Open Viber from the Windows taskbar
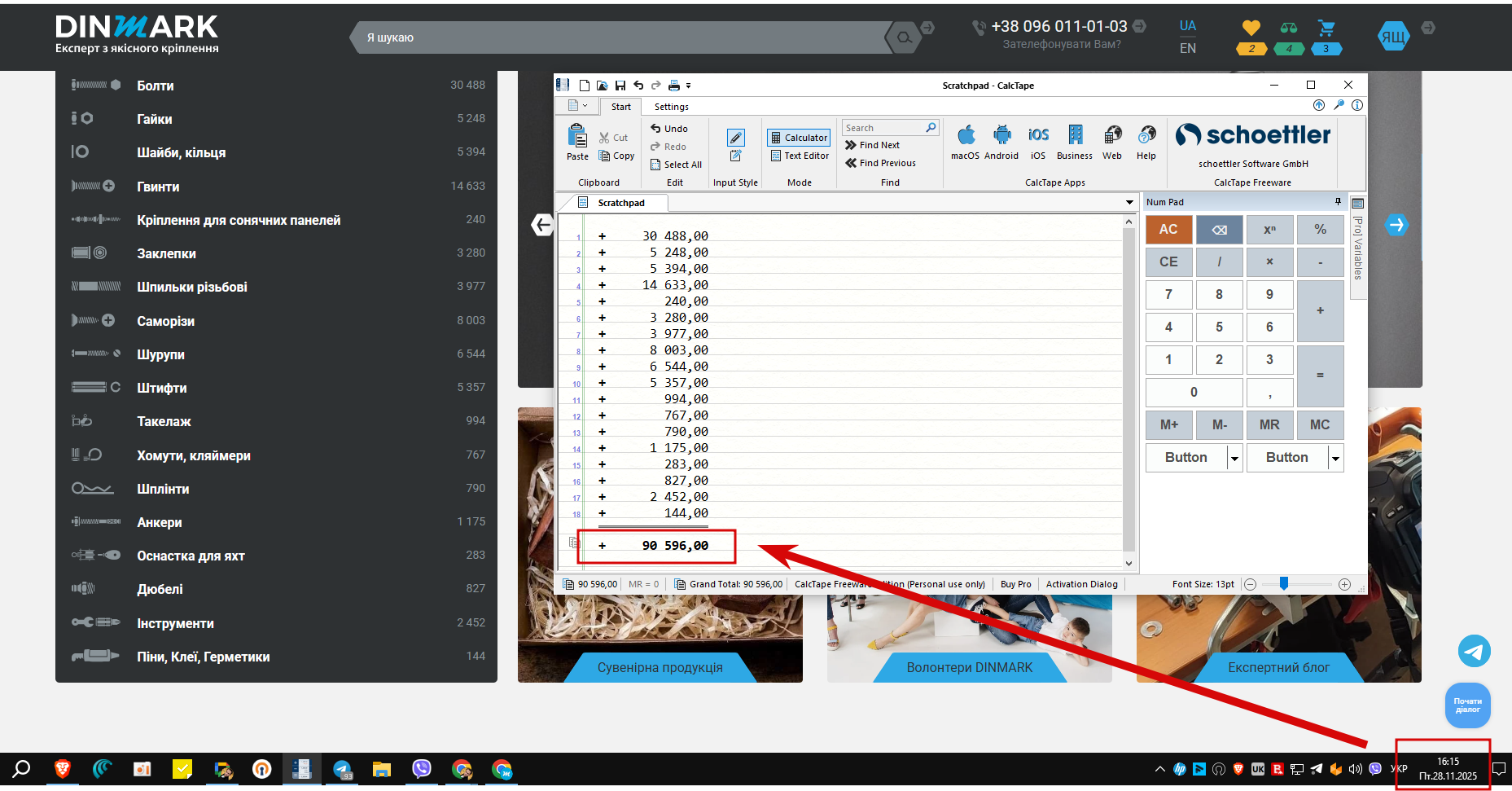The image size is (1512, 791). pyautogui.click(x=422, y=769)
